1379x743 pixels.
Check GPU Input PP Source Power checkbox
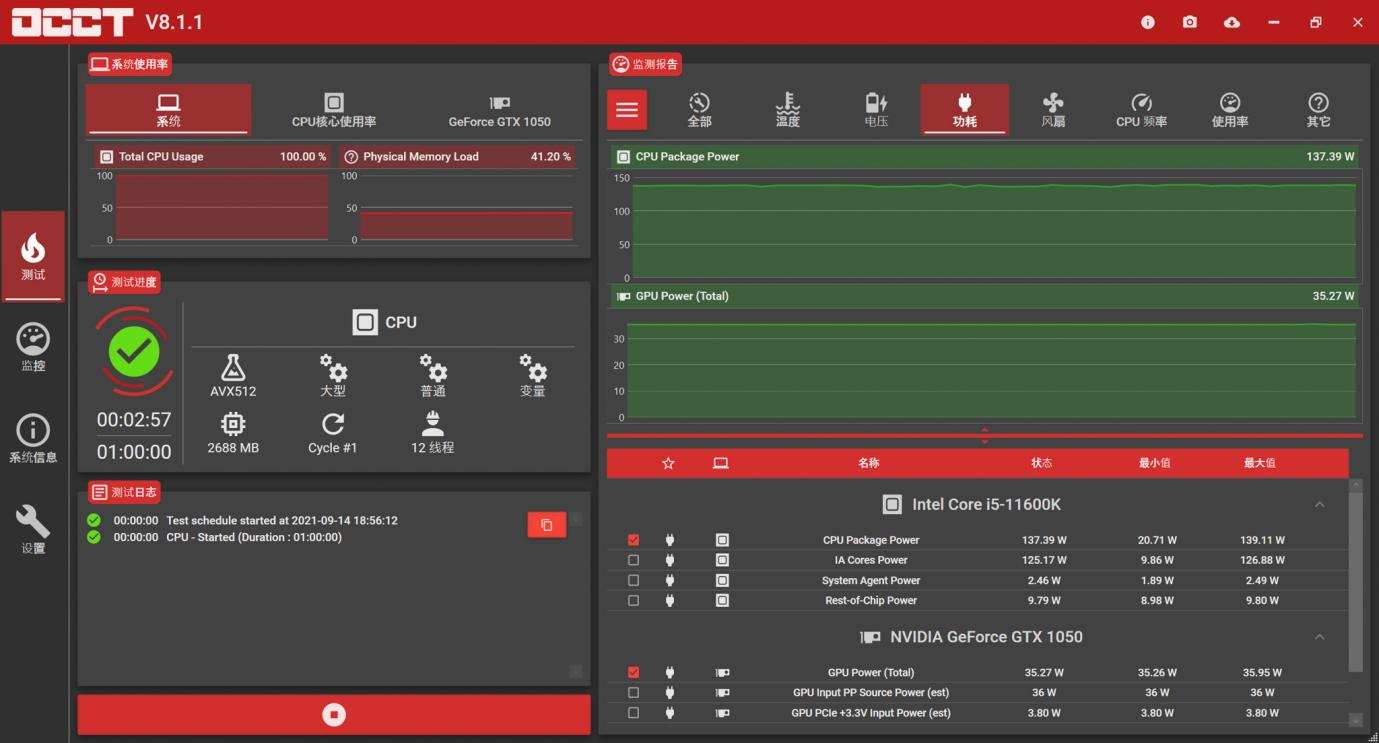633,692
